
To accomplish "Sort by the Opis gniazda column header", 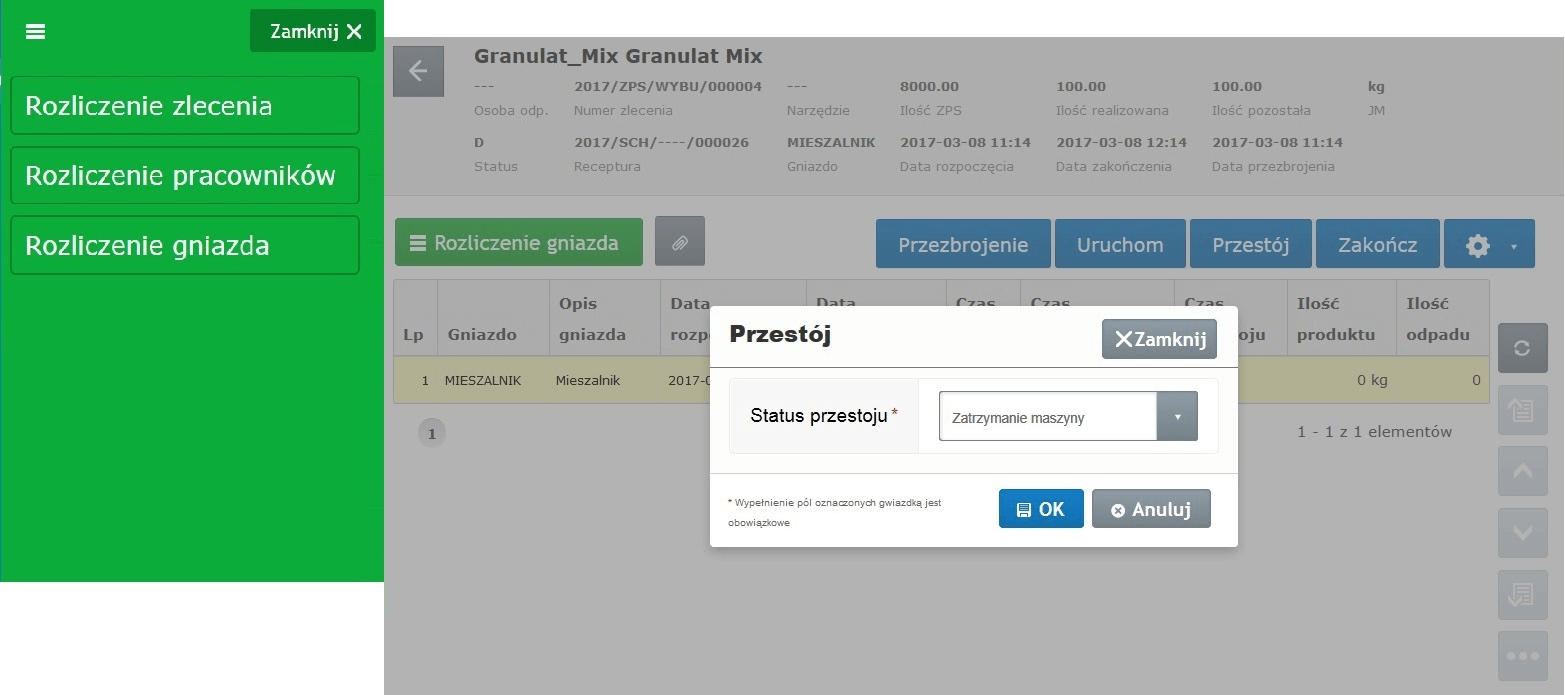I will [604, 318].
